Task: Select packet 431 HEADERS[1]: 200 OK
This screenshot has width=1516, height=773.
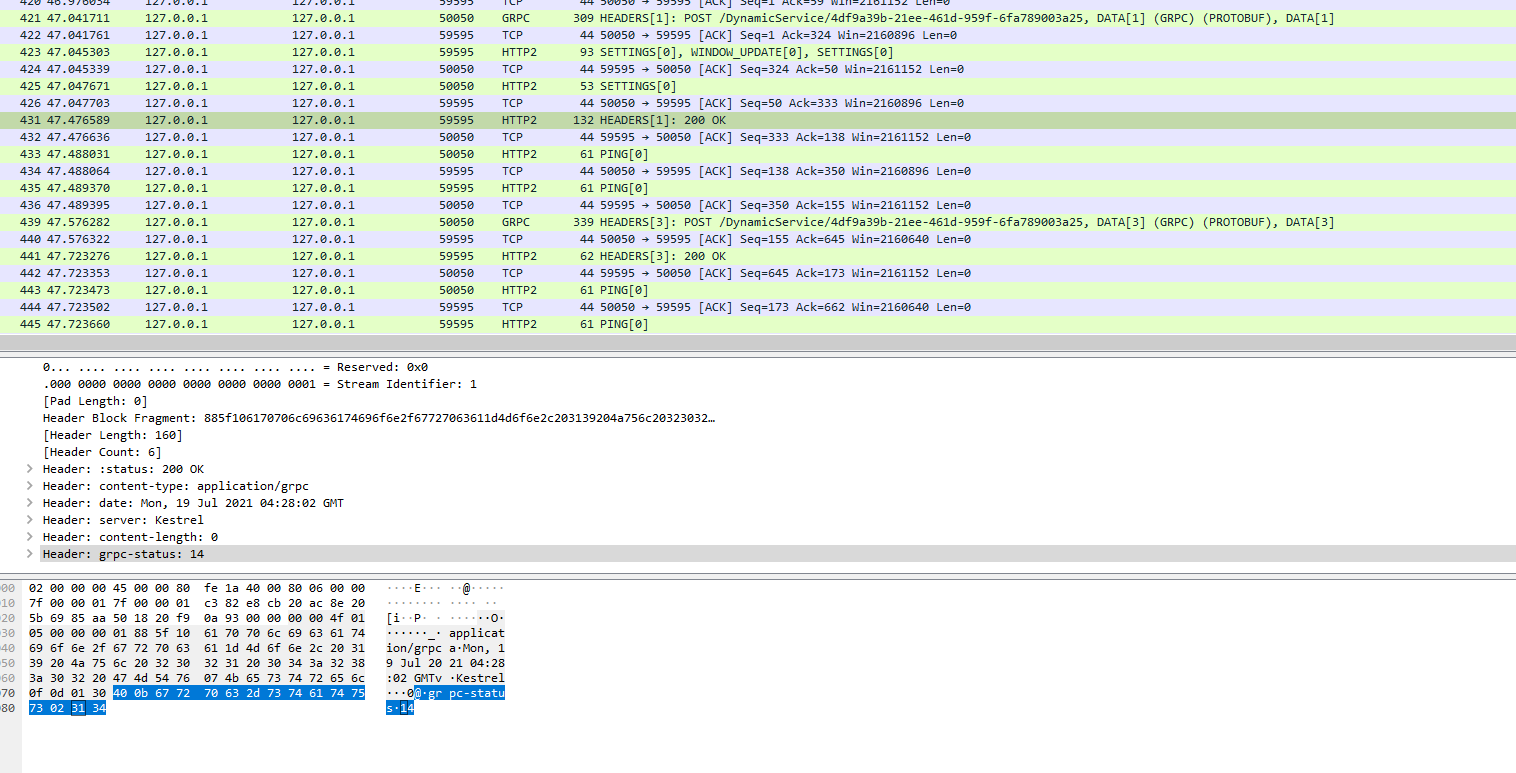Action: coord(700,121)
